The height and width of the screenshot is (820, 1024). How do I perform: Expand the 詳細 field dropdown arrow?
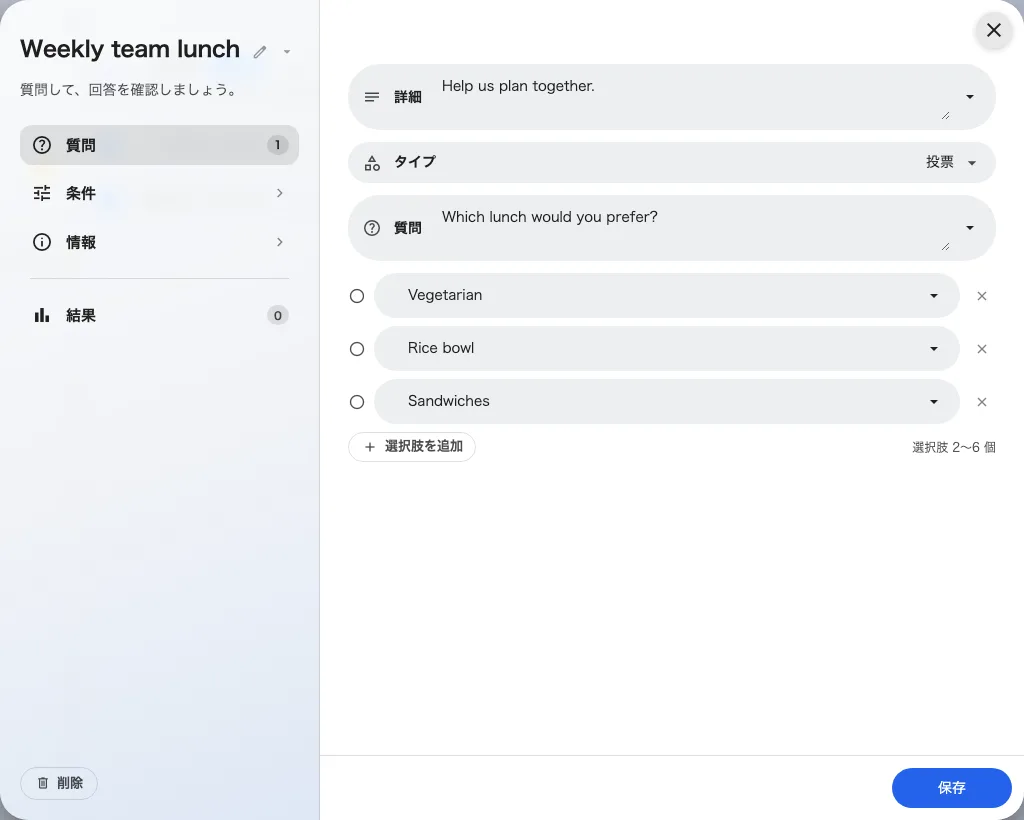tap(970, 97)
